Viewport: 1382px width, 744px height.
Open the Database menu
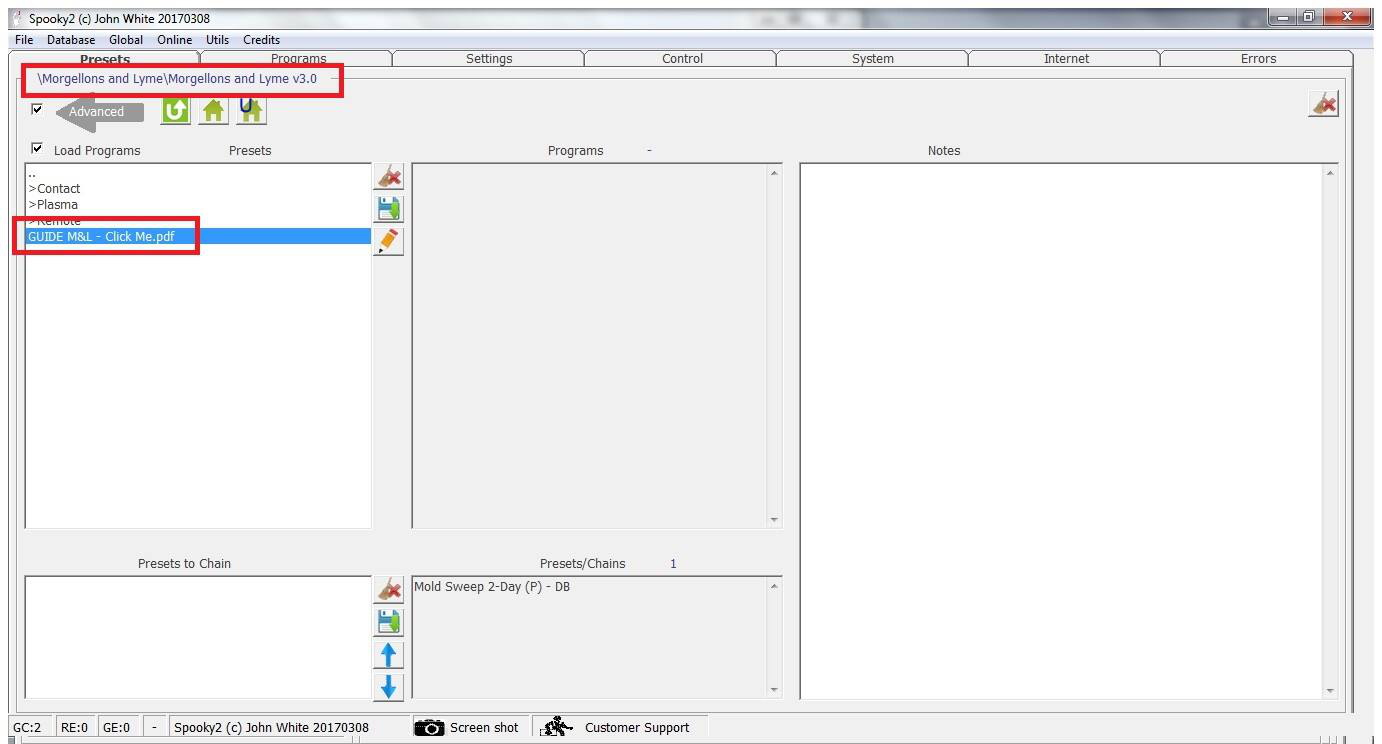71,40
